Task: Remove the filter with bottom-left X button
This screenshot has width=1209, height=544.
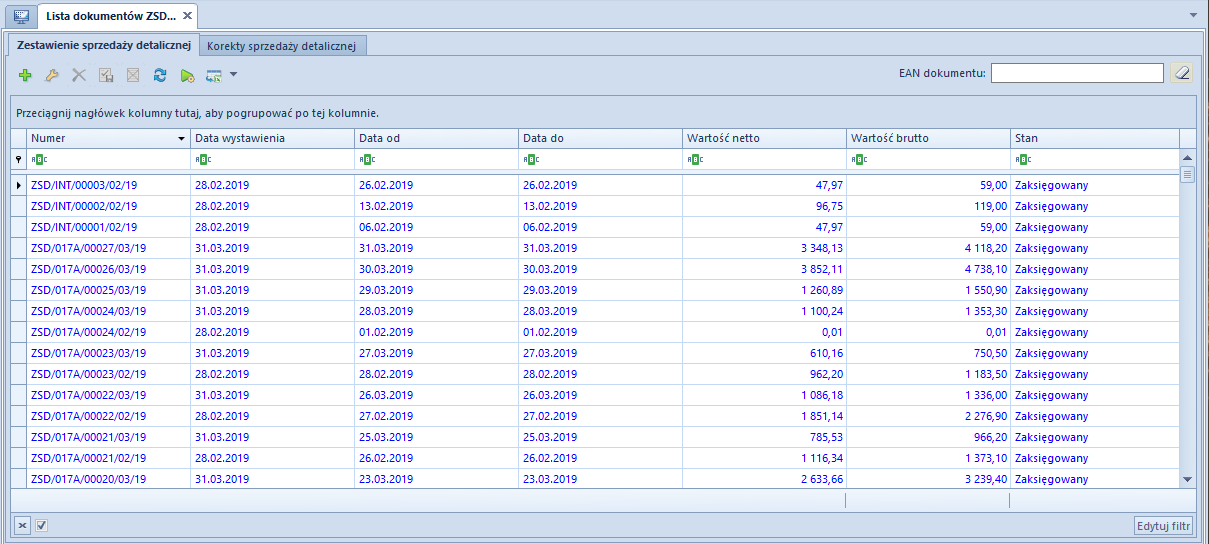Action: coord(23,525)
